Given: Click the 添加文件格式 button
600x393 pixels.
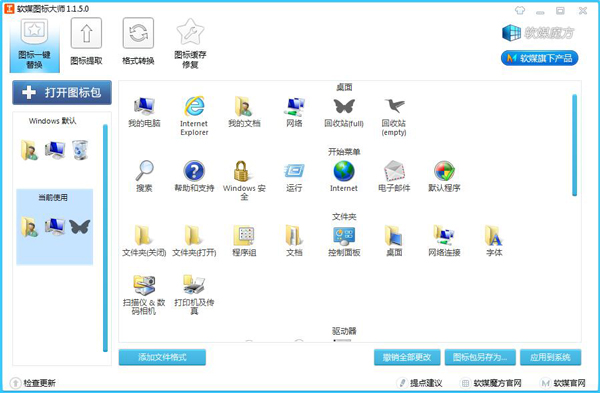Looking at the screenshot, I should tap(162, 357).
